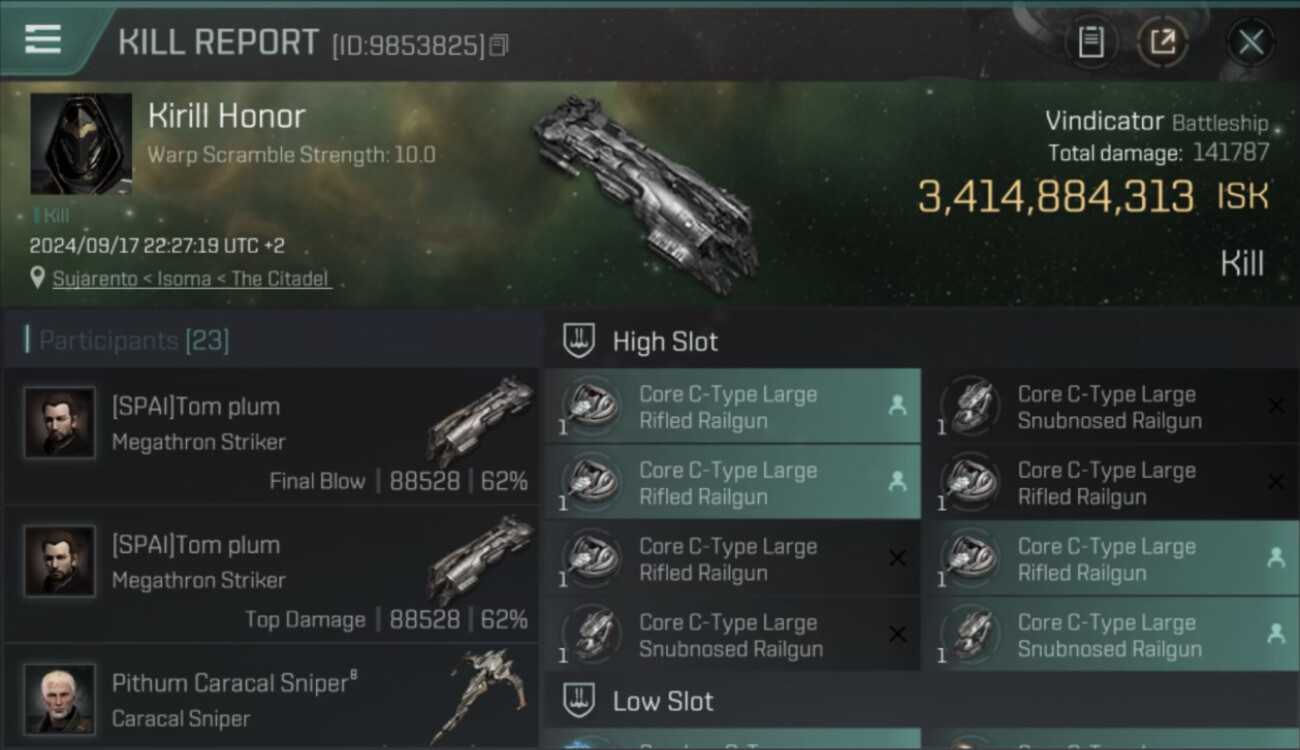Open the hamburger menu icon
This screenshot has height=750, width=1300.
(x=43, y=39)
